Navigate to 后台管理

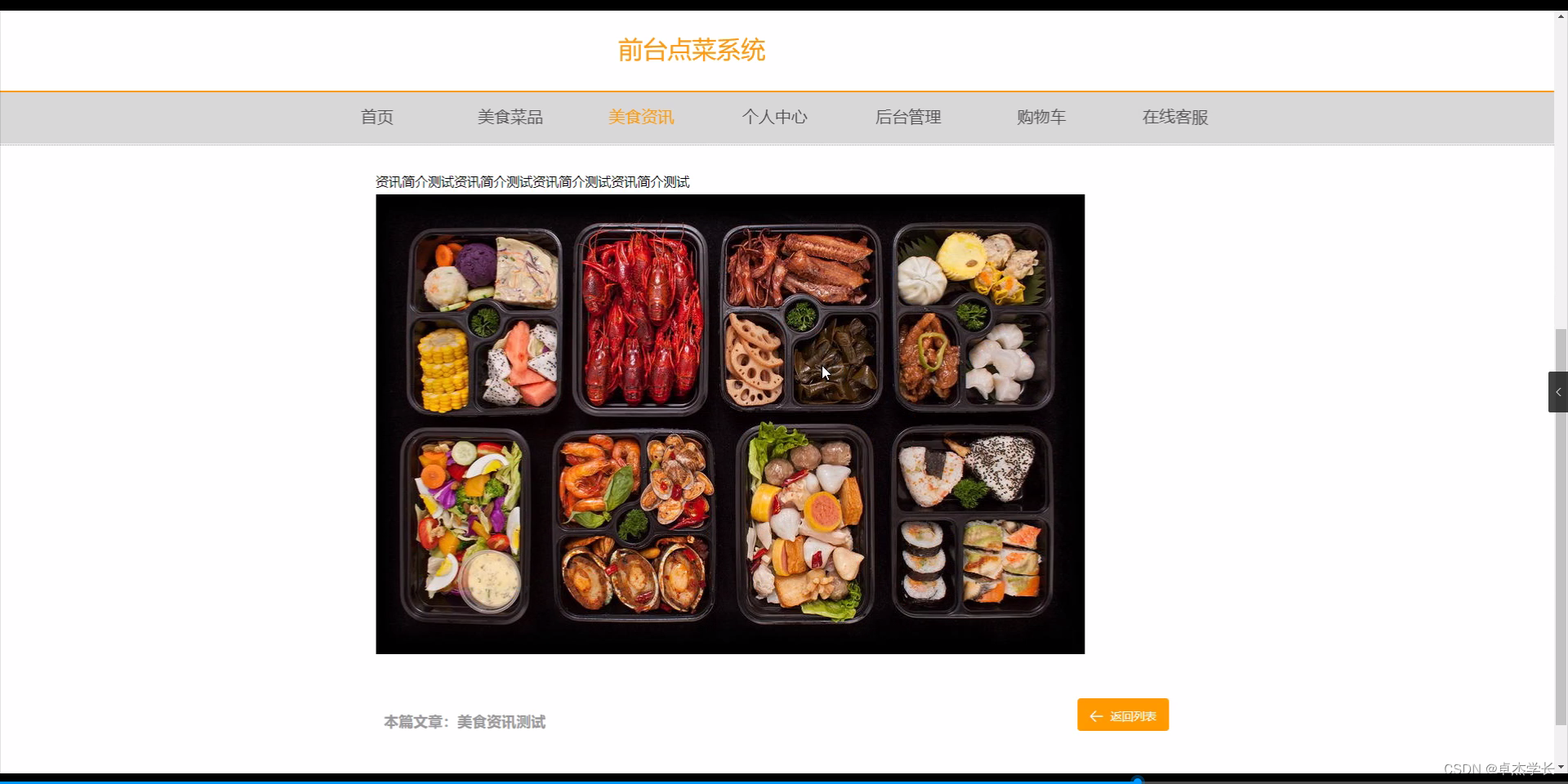click(908, 117)
